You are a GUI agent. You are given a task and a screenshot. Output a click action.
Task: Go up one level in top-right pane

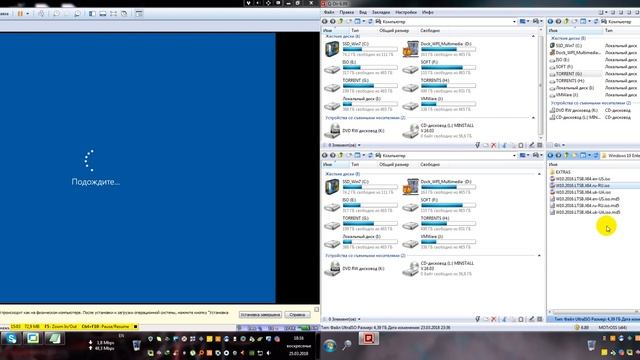tap(567, 21)
